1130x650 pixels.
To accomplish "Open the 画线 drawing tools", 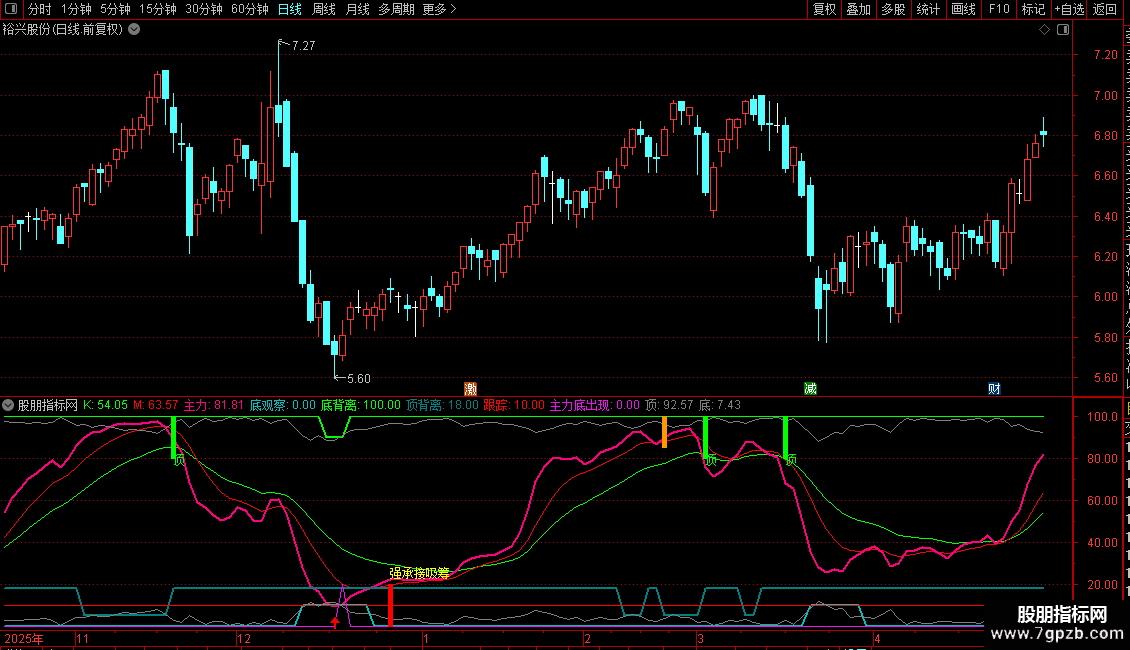I will (x=964, y=9).
